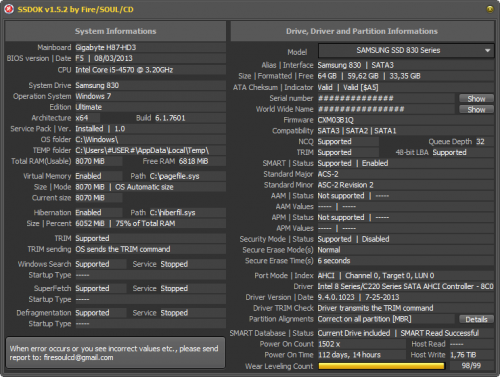Click Standard Major value ACS-2
The height and width of the screenshot is (377, 500).
[x=328, y=174]
